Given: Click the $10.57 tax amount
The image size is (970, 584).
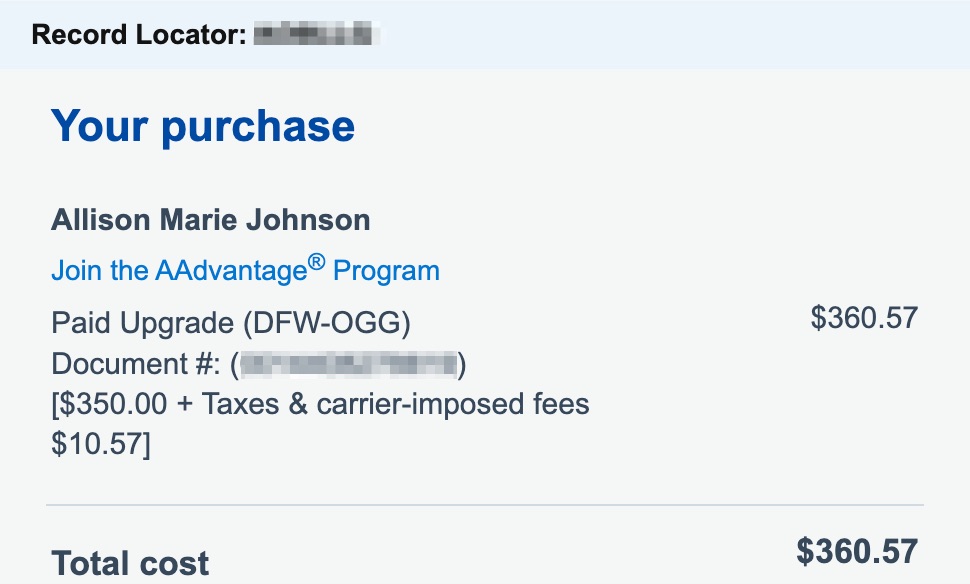Looking at the screenshot, I should (98, 444).
